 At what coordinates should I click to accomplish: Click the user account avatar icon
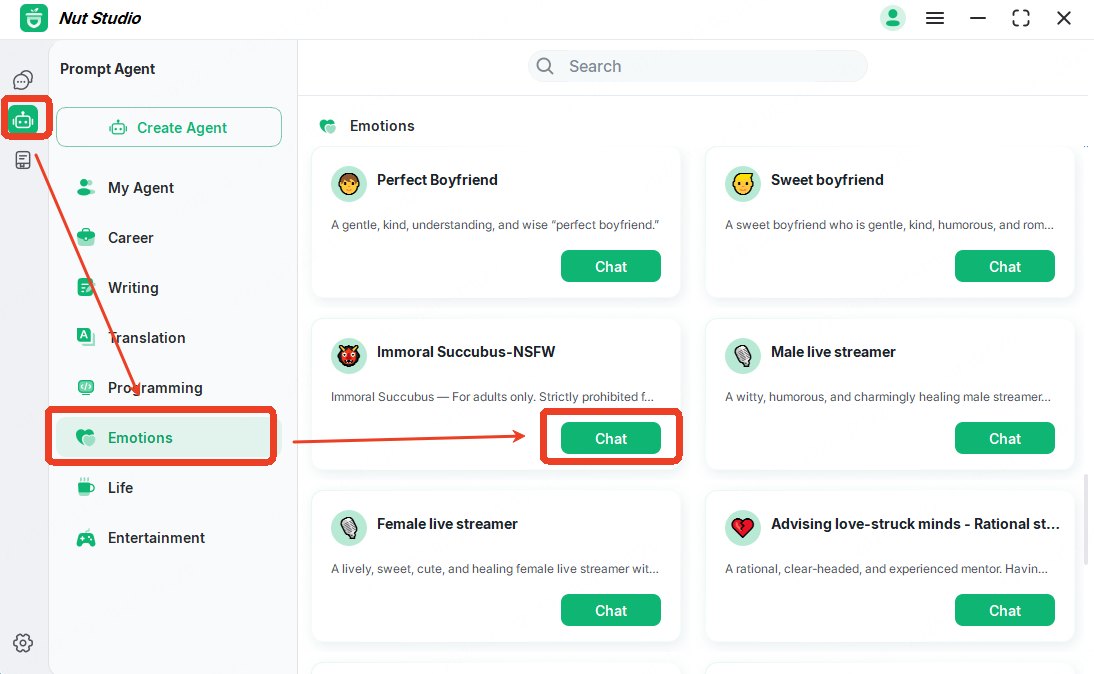click(892, 18)
